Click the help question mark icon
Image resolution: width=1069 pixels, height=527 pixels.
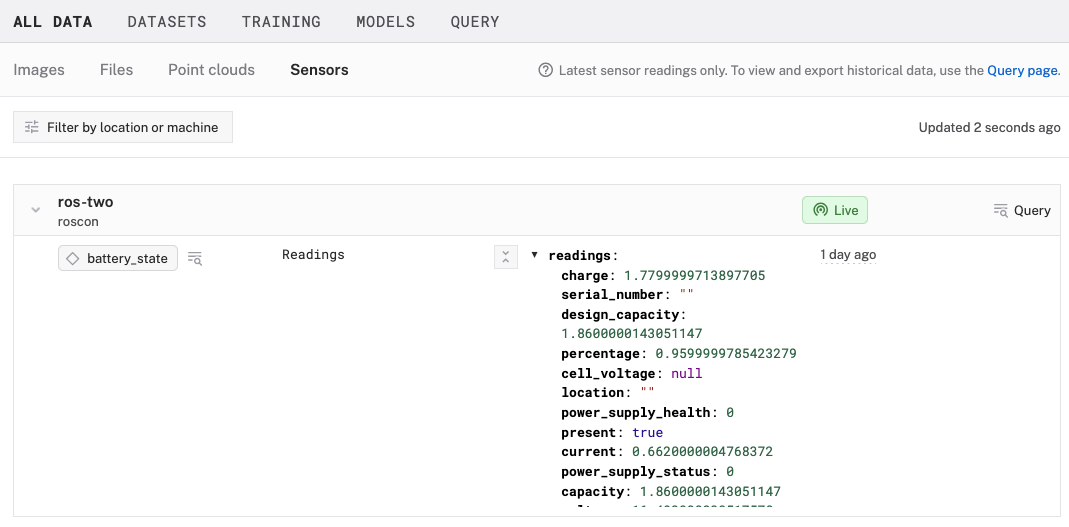(545, 70)
